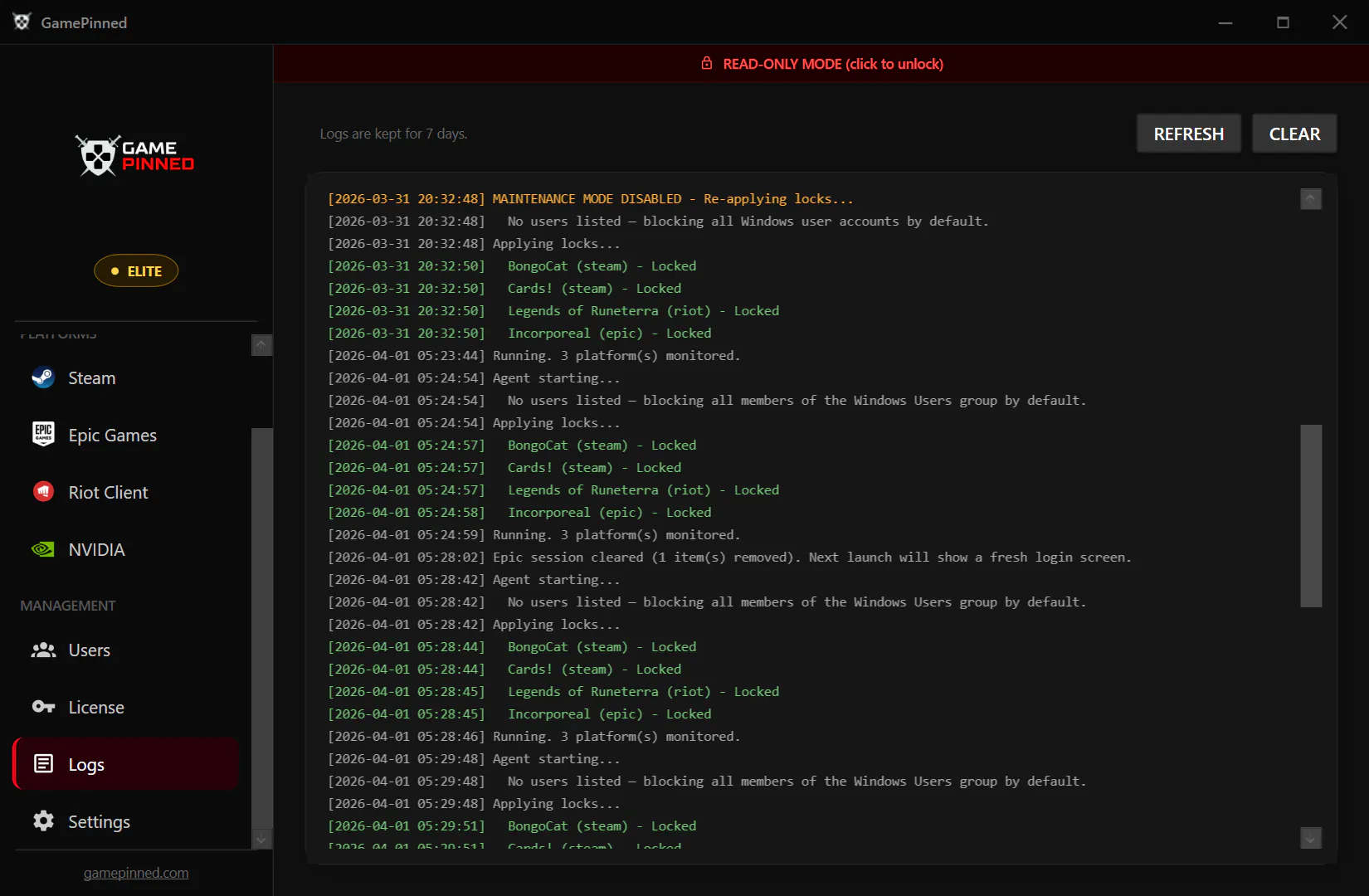This screenshot has width=1369, height=896.
Task: Click the 05:29:51 BongoCat Locked entry
Action: (x=512, y=825)
